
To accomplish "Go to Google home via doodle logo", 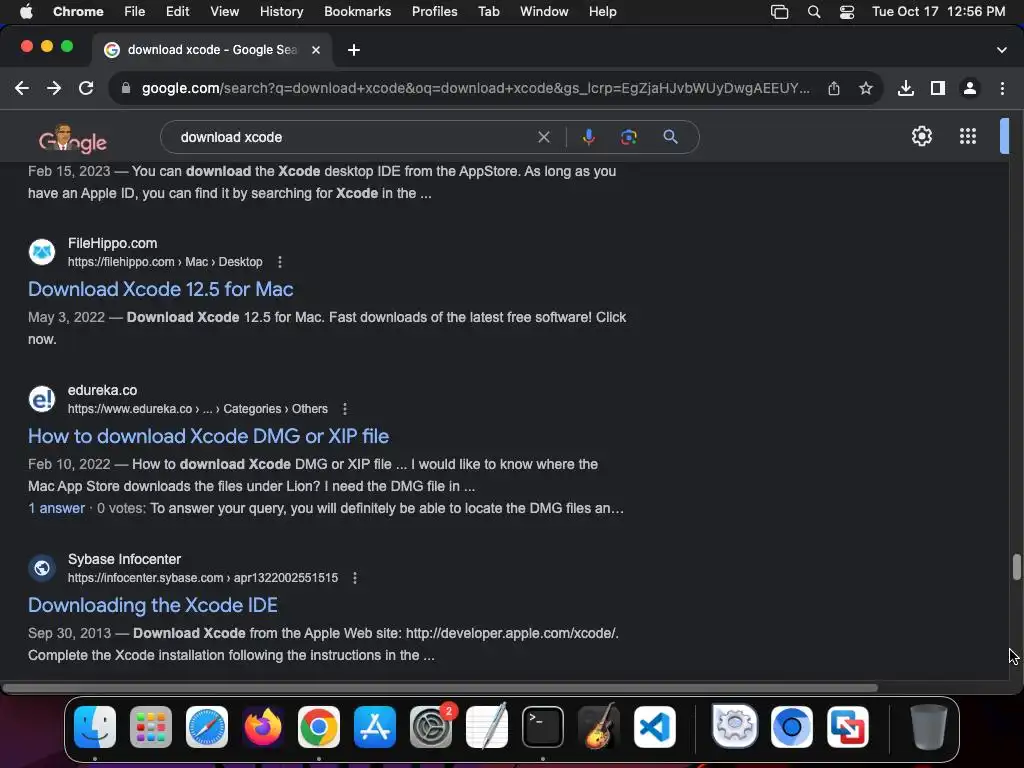I will (72, 138).
